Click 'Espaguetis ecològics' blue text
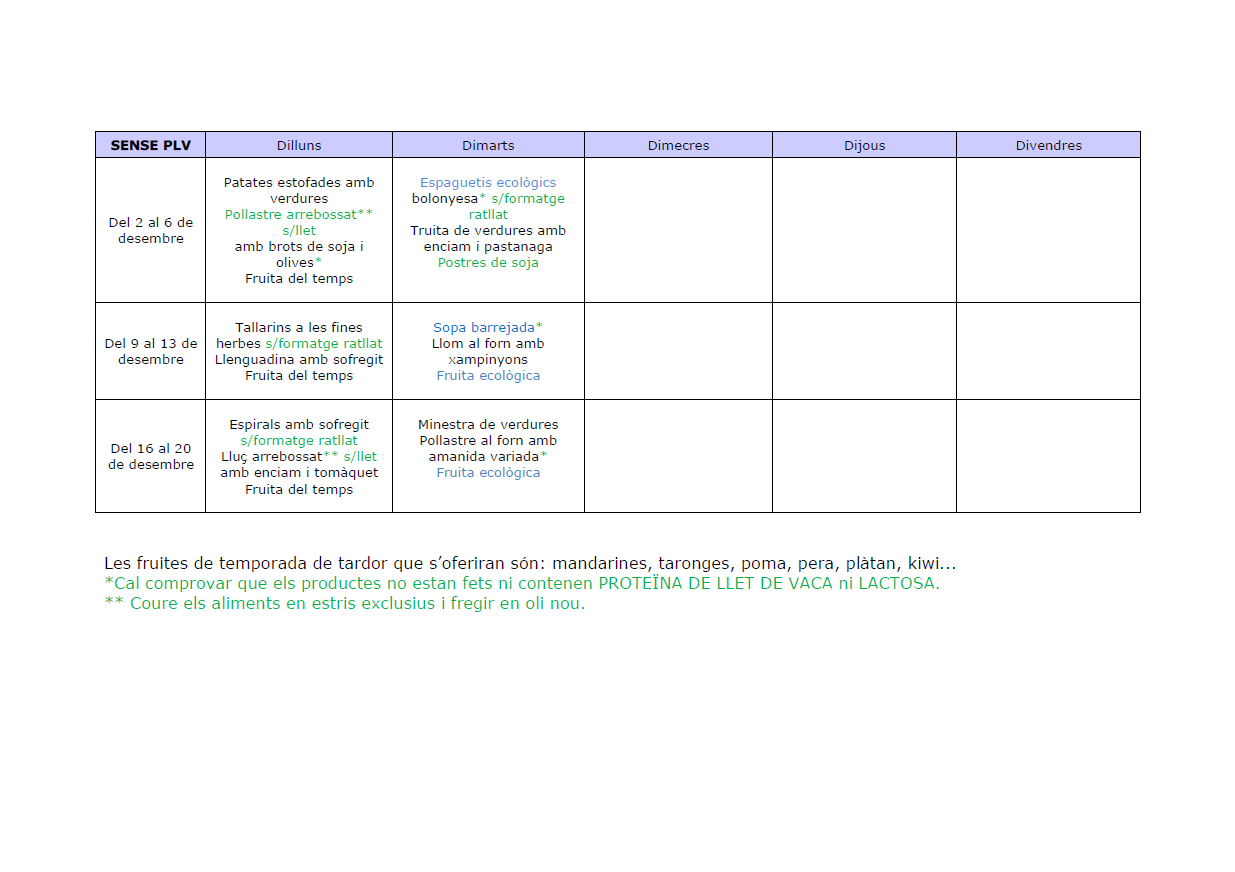Image resolution: width=1235 pixels, height=872 pixels. 488,183
